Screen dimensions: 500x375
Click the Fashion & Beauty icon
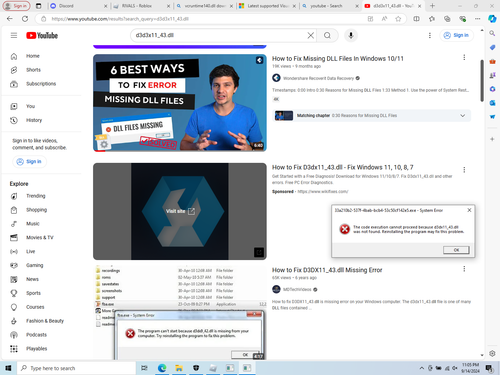coord(14,321)
